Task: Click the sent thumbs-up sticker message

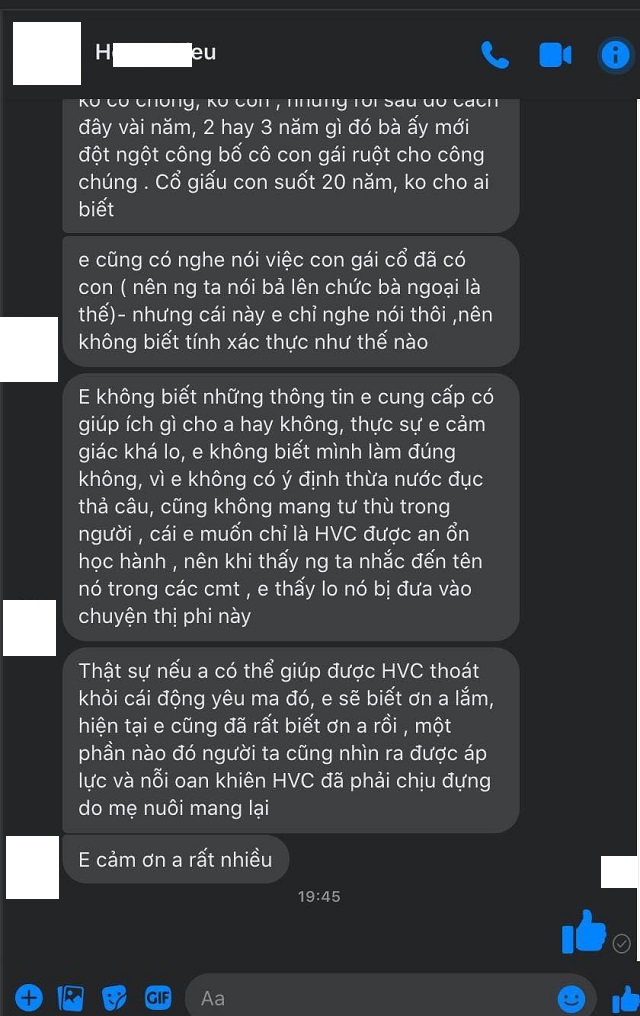Action: (x=584, y=932)
